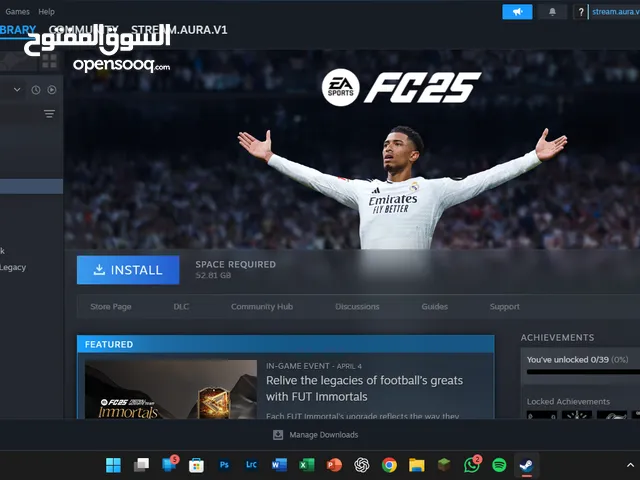
Task: Open the Games menu
Action: tap(18, 12)
